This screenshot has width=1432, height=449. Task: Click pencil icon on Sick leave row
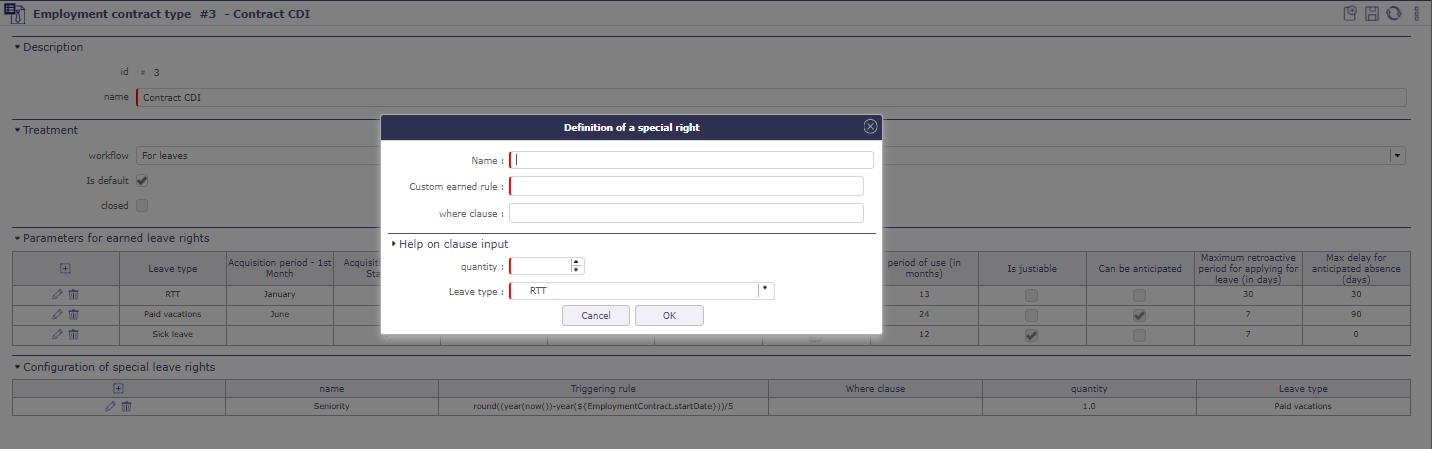click(57, 334)
